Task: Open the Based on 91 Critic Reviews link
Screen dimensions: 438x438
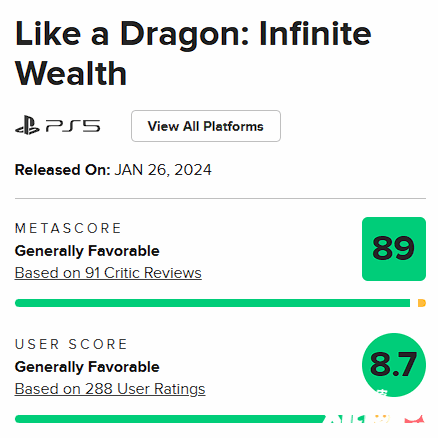Action: pyautogui.click(x=108, y=273)
